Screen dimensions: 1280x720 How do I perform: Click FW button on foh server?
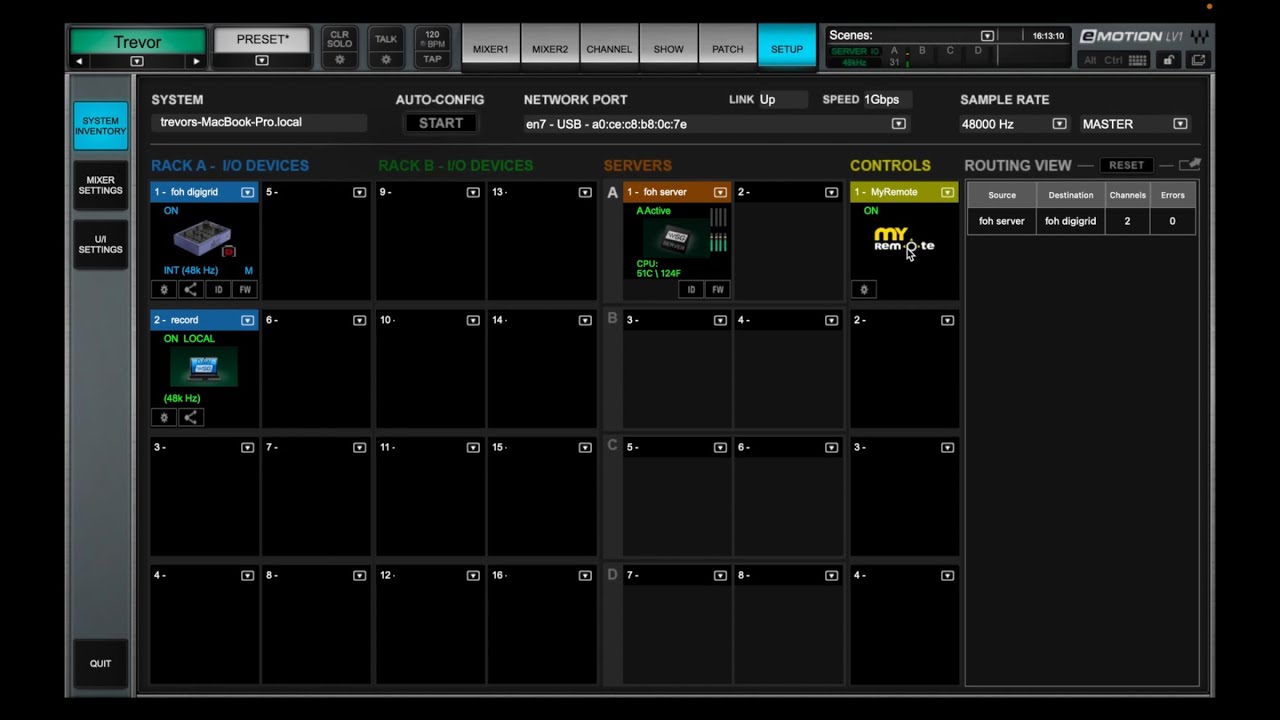coord(717,289)
